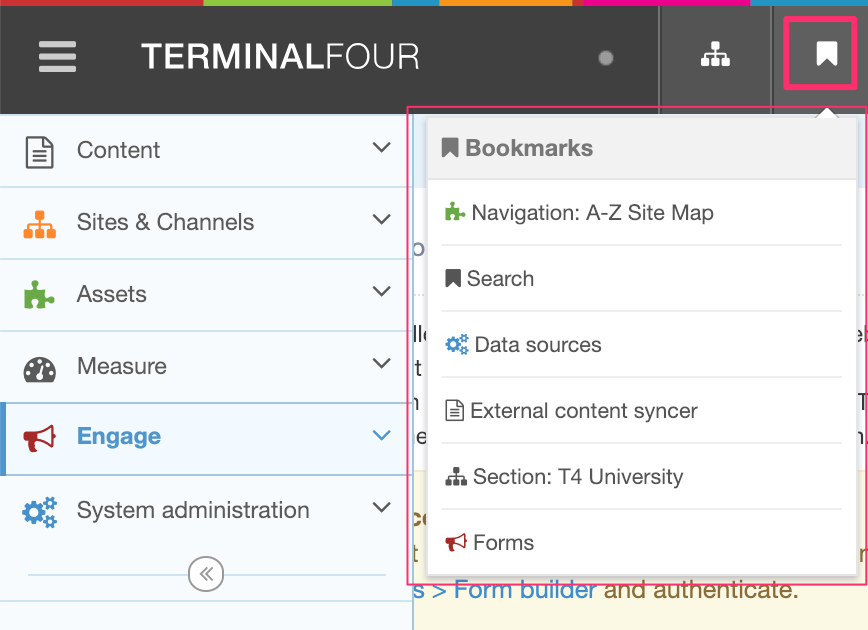The image size is (868, 630).
Task: Expand the Content section chevron
Action: (381, 147)
